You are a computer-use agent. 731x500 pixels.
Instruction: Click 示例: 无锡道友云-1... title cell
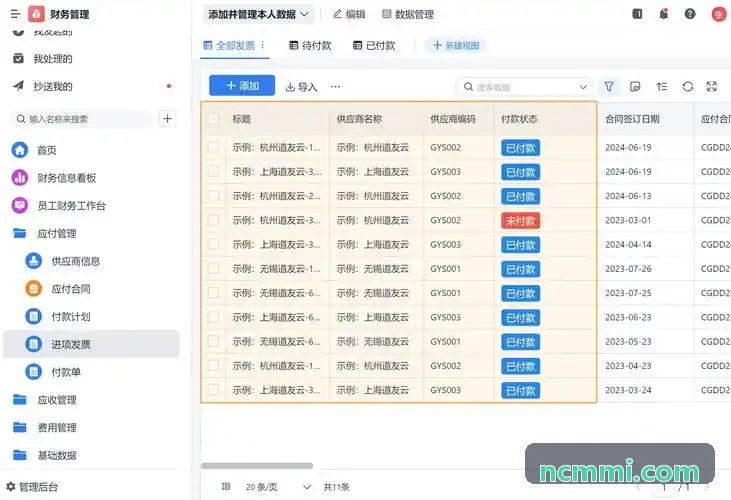point(276,268)
